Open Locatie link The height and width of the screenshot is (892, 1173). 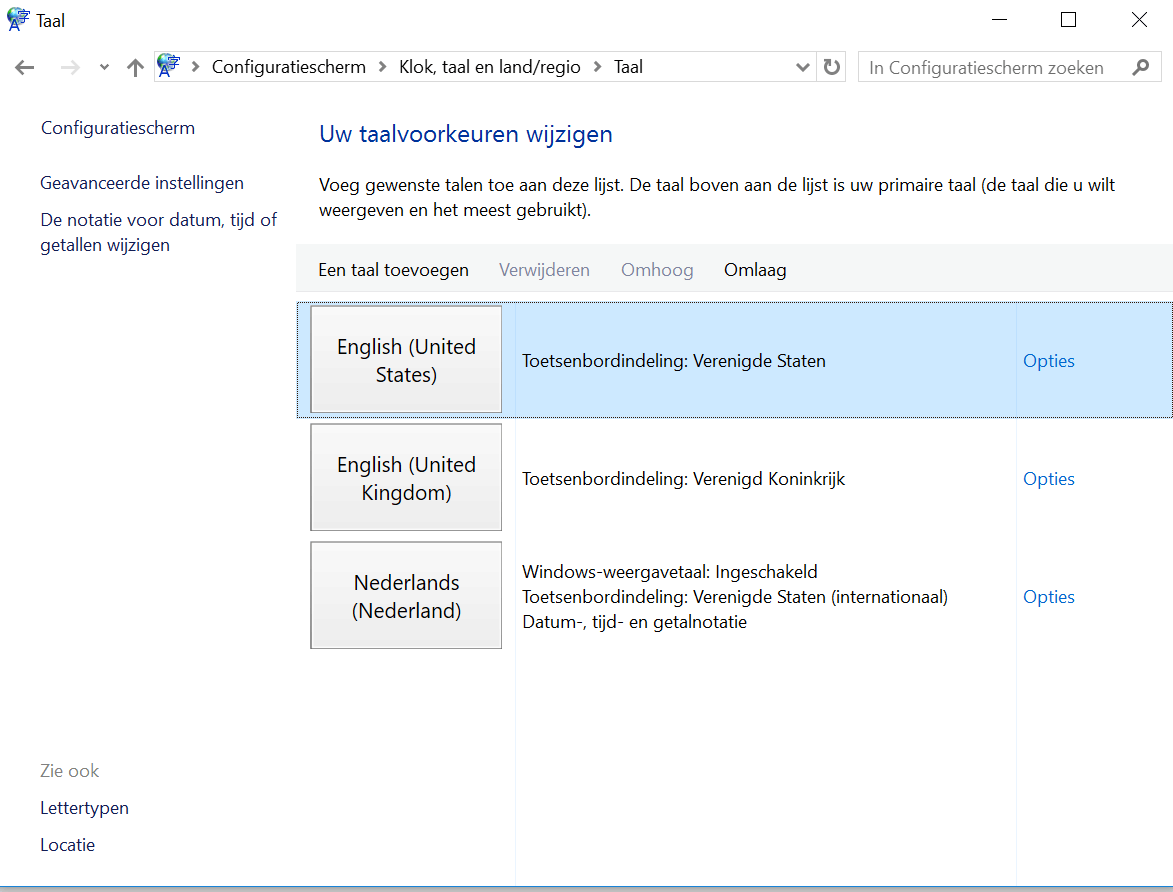(67, 845)
